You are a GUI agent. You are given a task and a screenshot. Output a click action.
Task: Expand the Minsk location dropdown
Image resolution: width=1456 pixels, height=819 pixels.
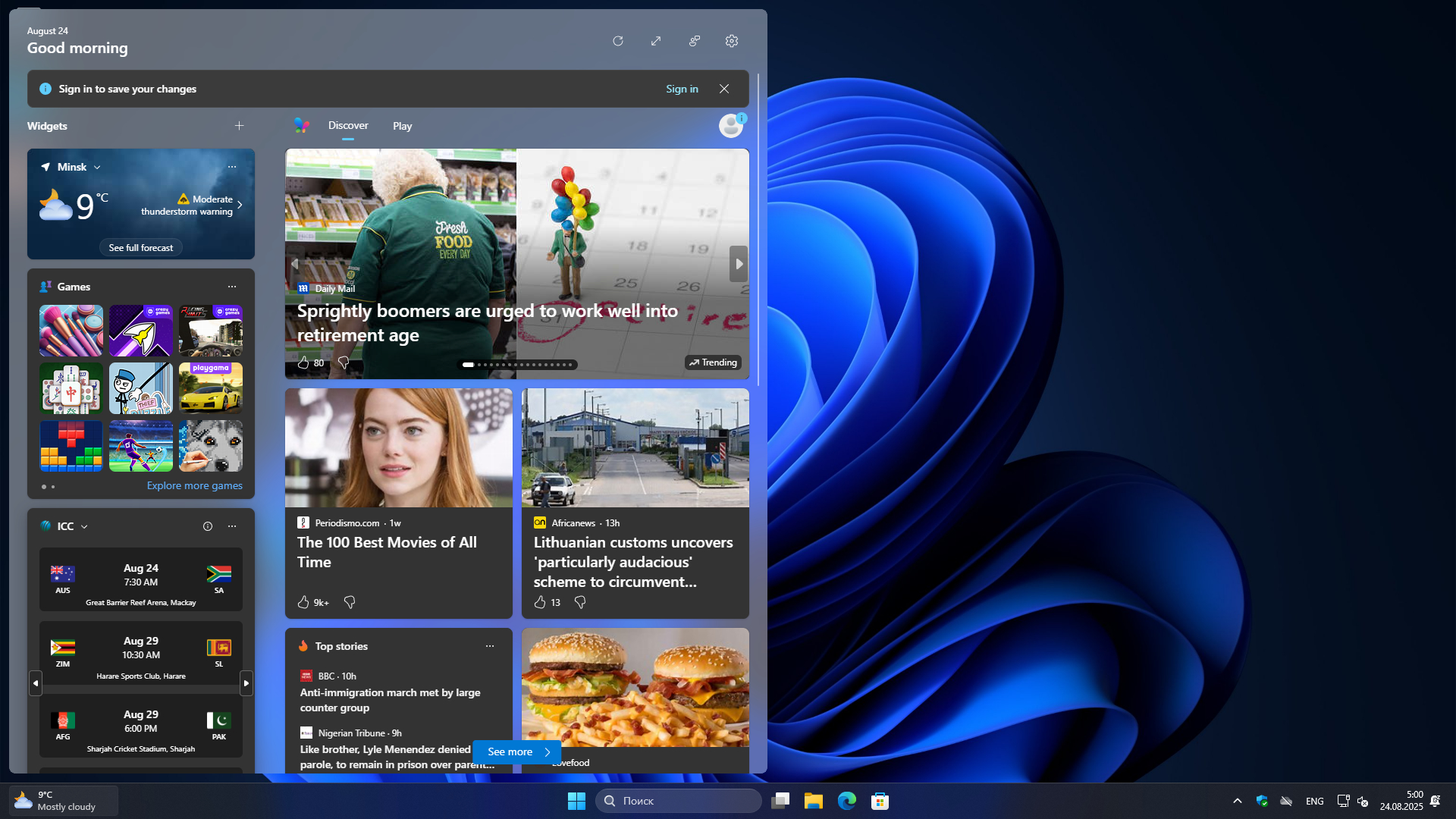pos(97,168)
